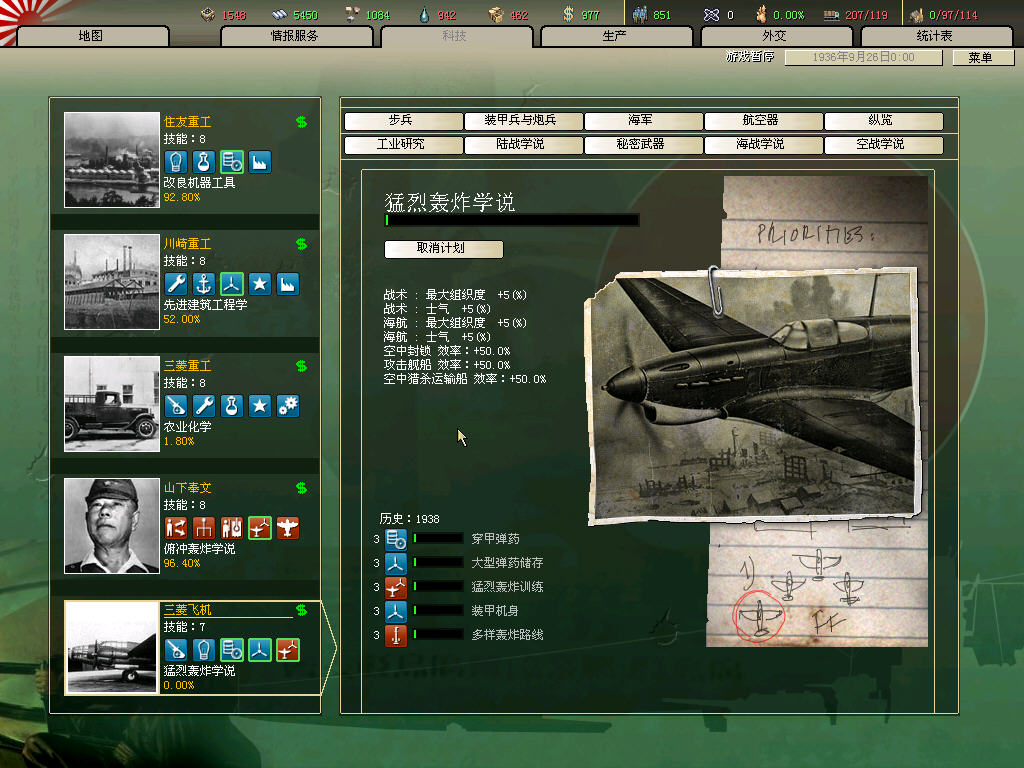
Task: Click 住友重工 factory specialty icon
Action: 260,162
